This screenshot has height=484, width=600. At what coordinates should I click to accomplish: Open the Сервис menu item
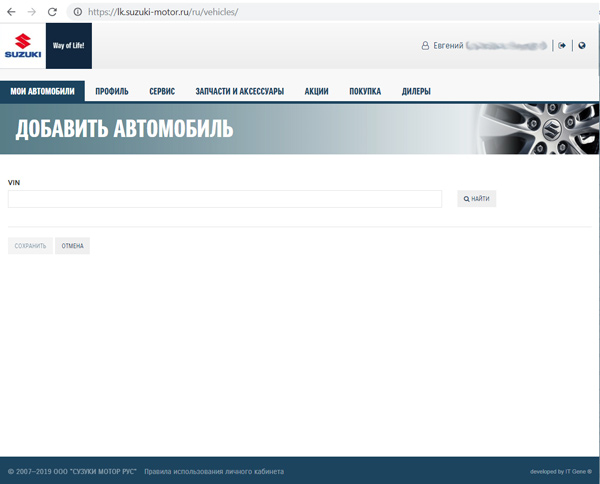click(162, 91)
